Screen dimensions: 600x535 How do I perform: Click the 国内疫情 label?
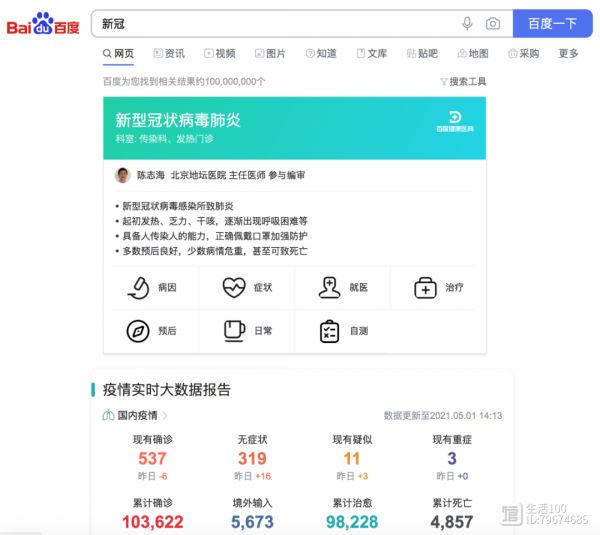[x=137, y=415]
